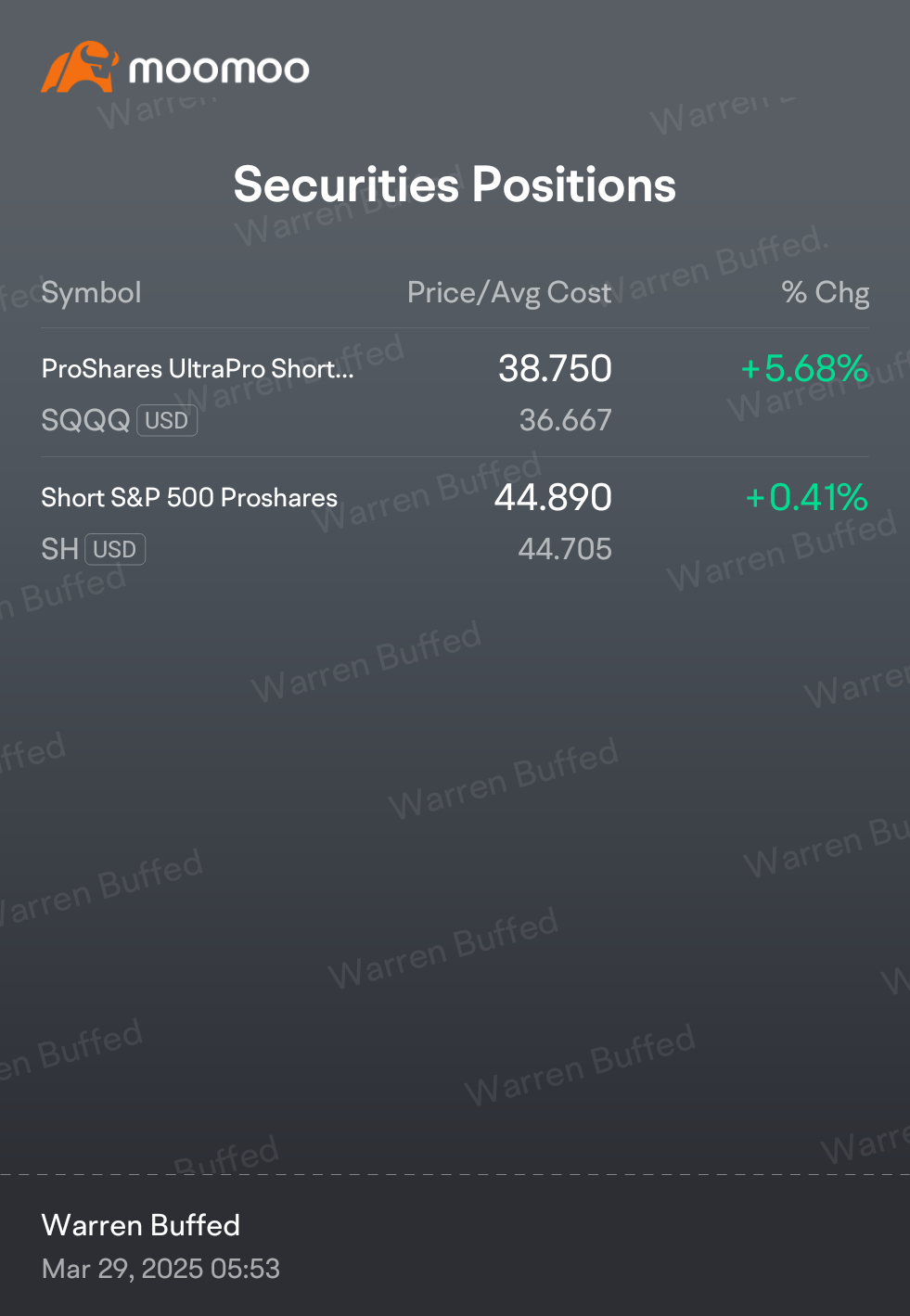Image resolution: width=910 pixels, height=1316 pixels.
Task: Click the USD badge next to SQQQ
Action: 167,421
